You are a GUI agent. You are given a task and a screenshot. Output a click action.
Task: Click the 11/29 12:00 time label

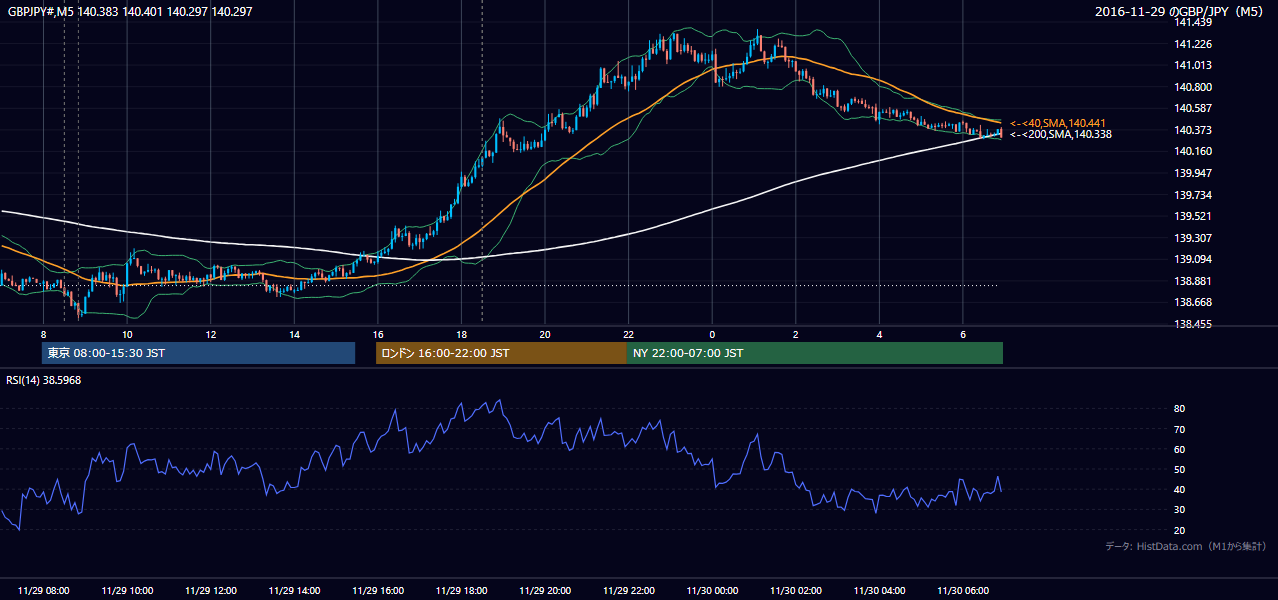coord(210,590)
